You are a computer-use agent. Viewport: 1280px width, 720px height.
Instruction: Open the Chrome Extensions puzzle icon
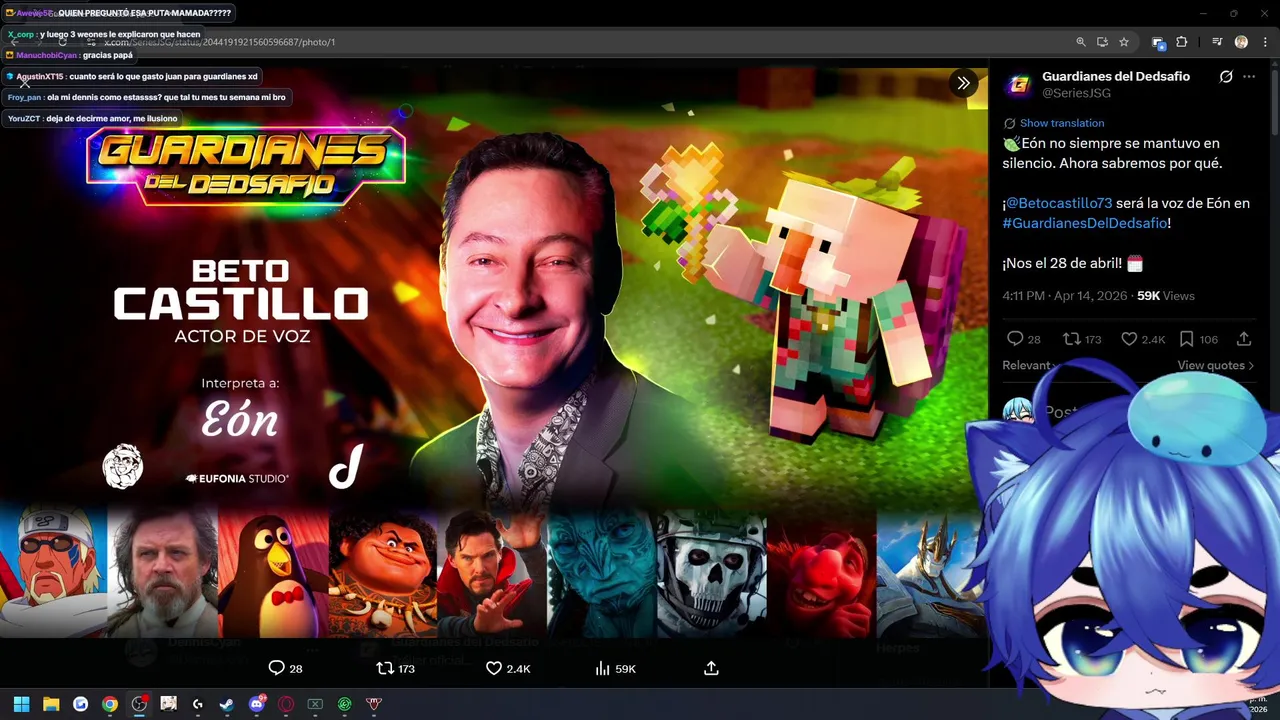1182,42
